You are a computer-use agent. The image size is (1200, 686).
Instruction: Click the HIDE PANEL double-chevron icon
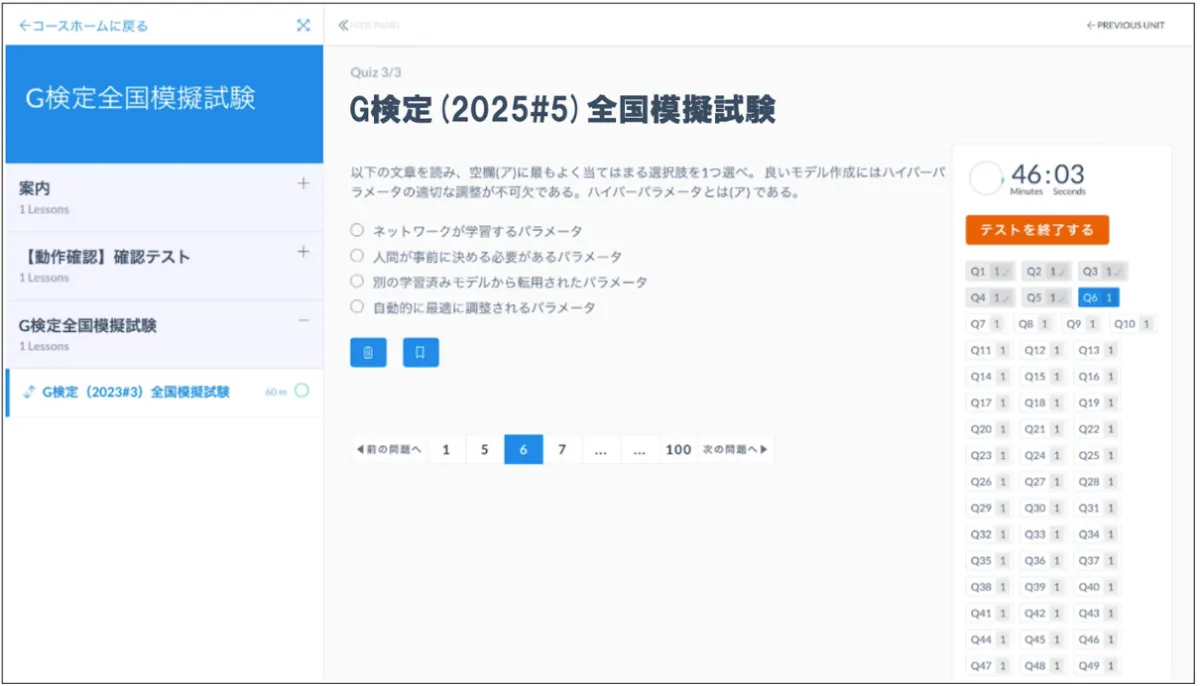pos(344,25)
